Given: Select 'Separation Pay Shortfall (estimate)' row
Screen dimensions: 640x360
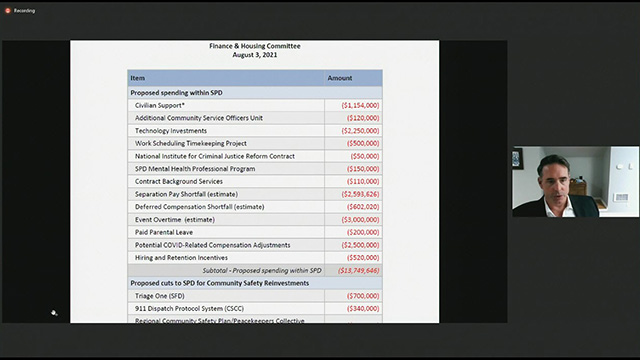Looking at the screenshot, I should (255, 194).
